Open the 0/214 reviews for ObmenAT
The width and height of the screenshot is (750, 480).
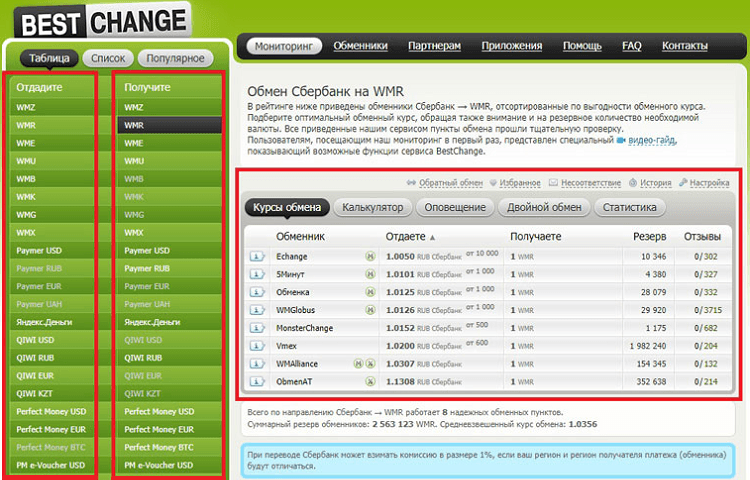click(x=706, y=382)
